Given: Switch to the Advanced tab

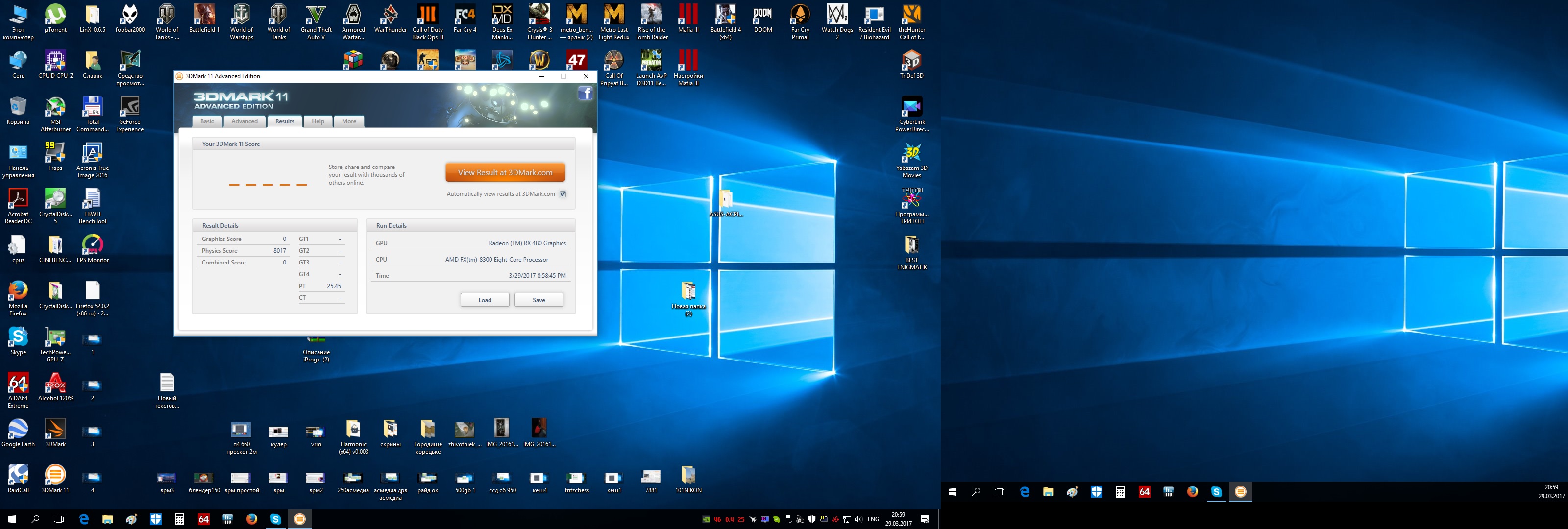Looking at the screenshot, I should pyautogui.click(x=245, y=122).
